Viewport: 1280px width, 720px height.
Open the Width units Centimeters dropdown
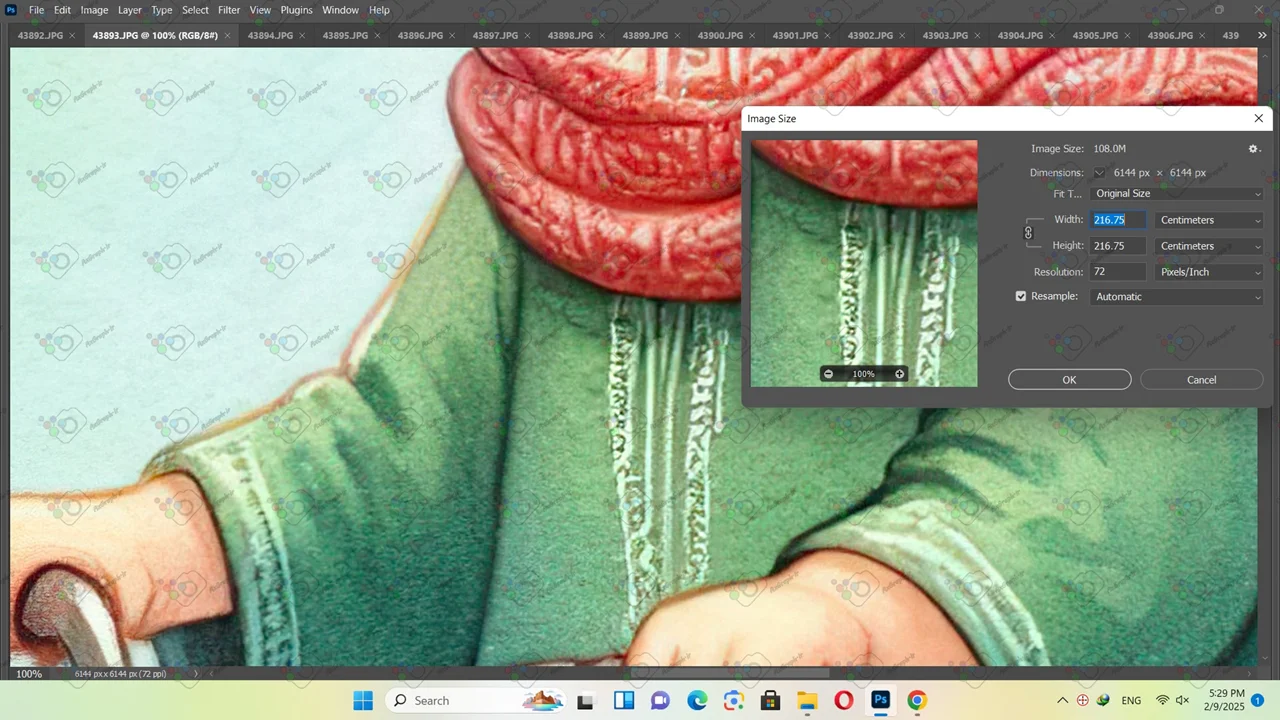coord(1209,220)
